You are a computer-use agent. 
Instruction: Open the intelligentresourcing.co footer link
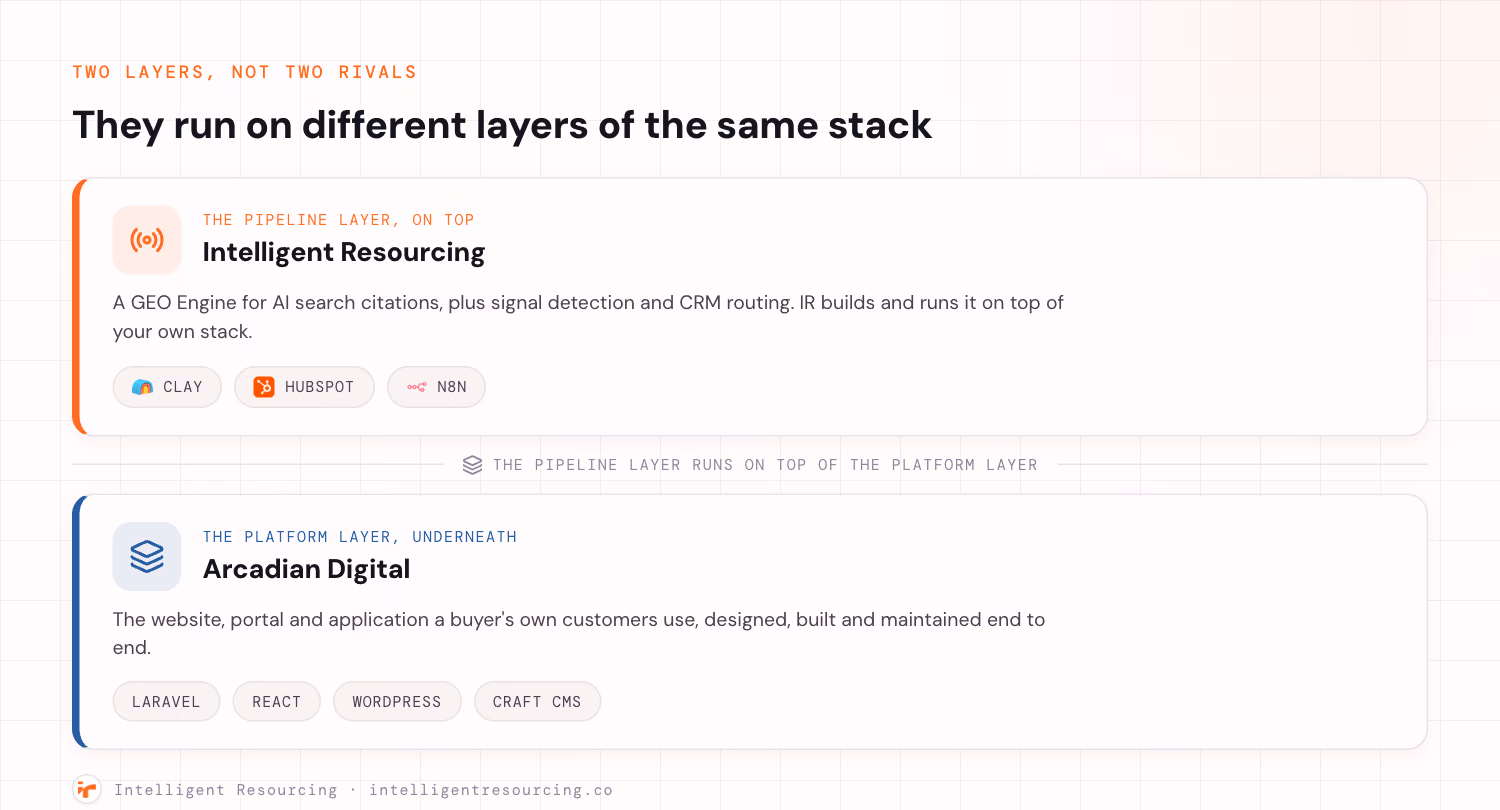point(491,790)
